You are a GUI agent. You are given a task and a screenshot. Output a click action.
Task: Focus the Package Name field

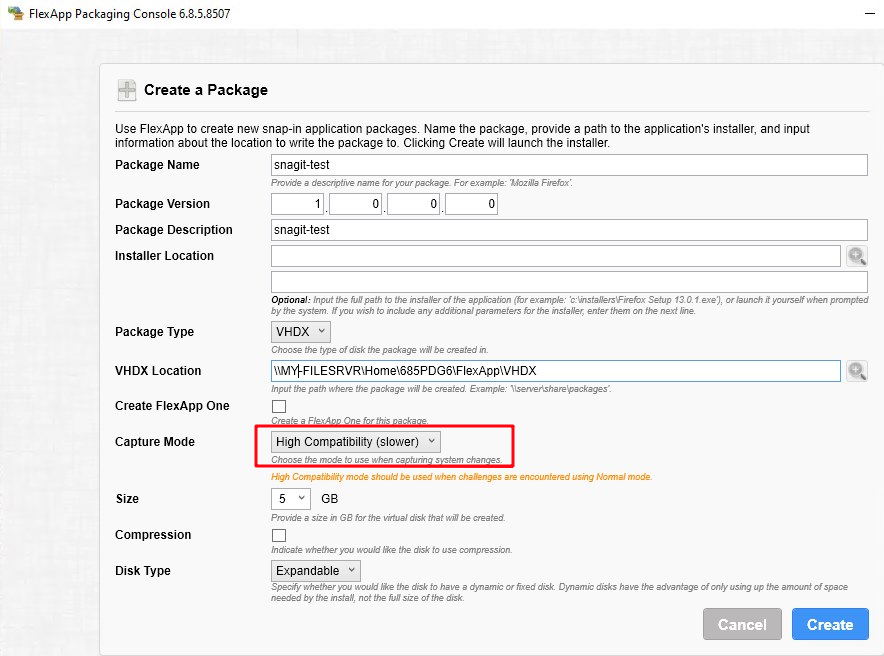(569, 165)
